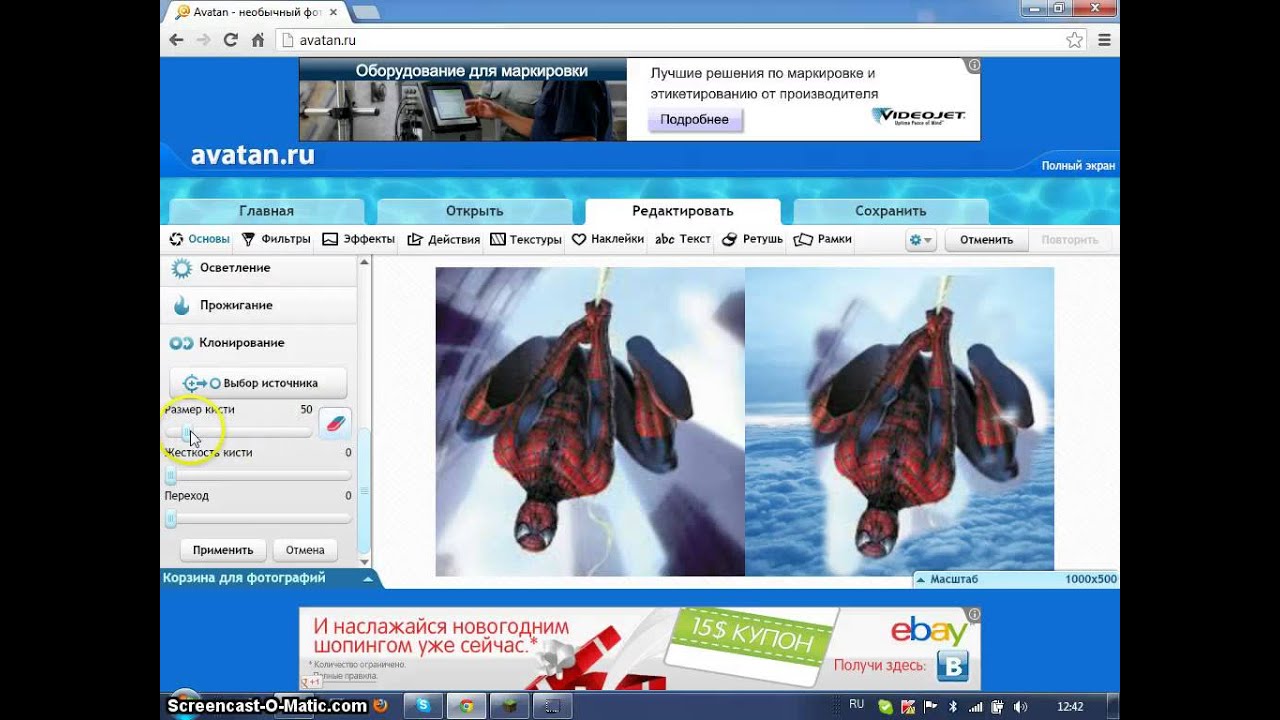Image resolution: width=1280 pixels, height=720 pixels.
Task: Click the browser back arrow
Action: (176, 40)
